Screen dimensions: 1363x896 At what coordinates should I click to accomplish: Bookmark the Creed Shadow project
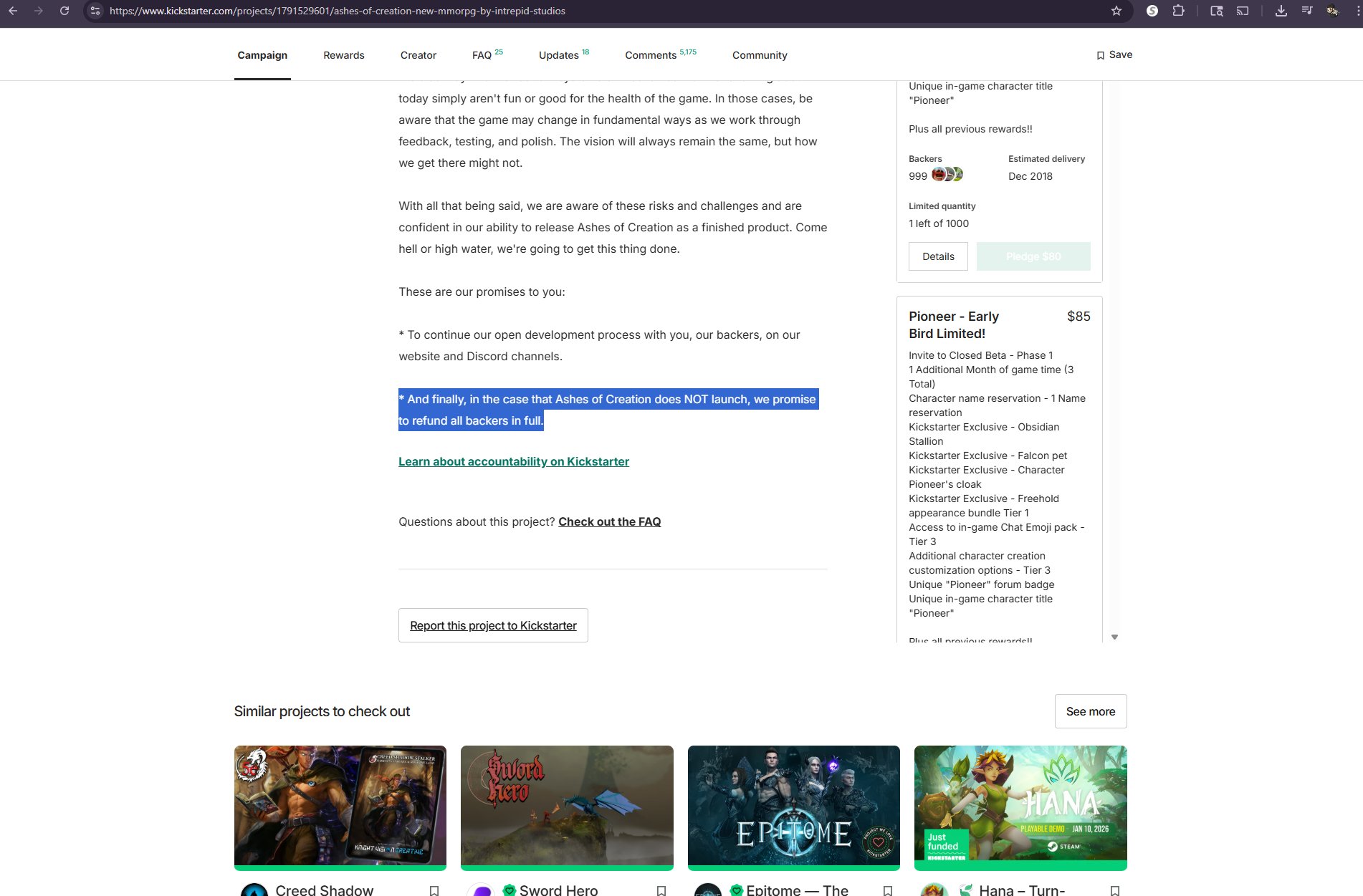(434, 890)
